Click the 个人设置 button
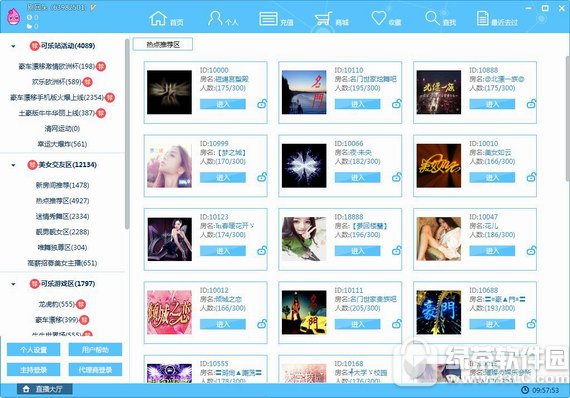 (33, 350)
